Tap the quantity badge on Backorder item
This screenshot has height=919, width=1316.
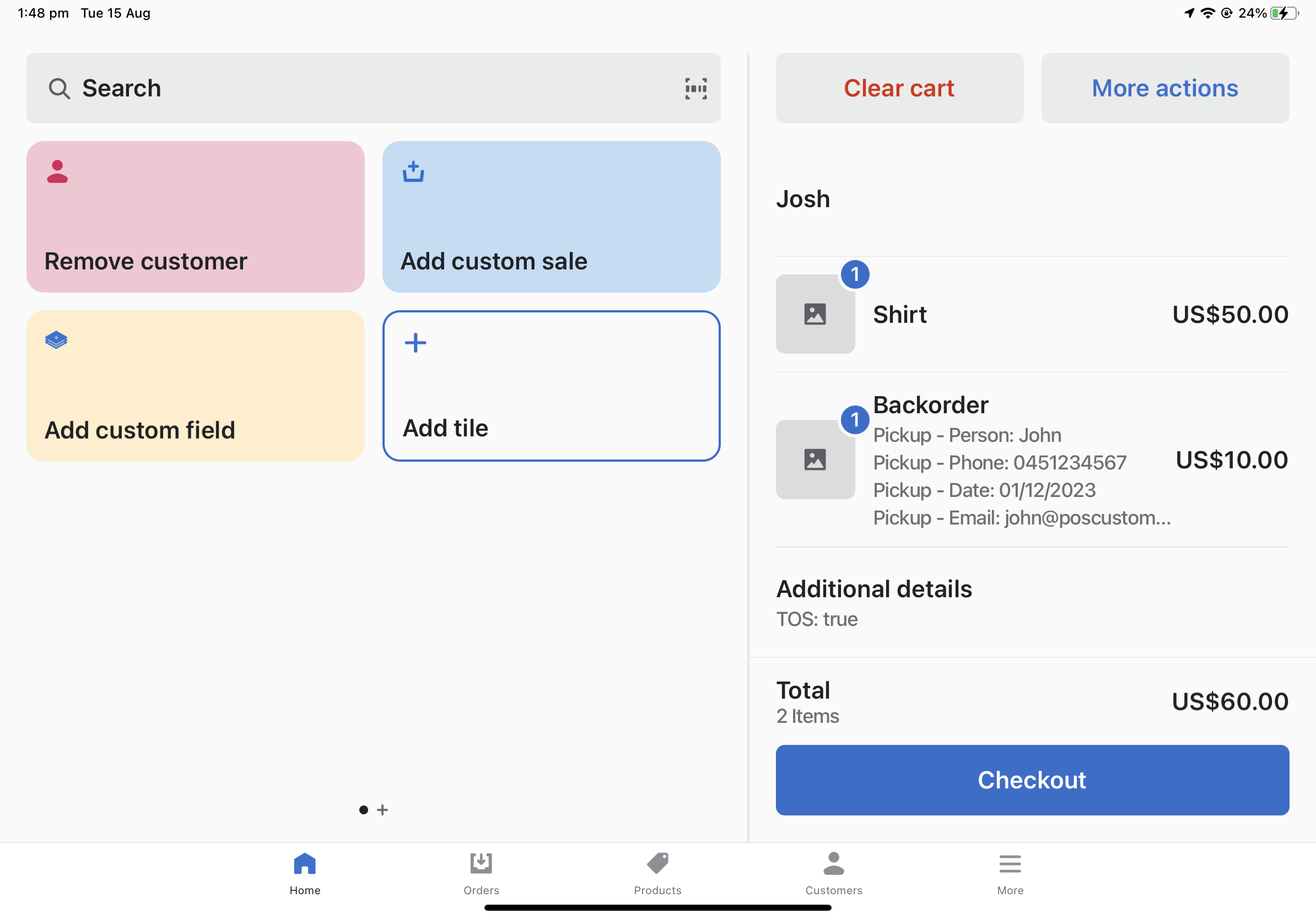(x=855, y=420)
